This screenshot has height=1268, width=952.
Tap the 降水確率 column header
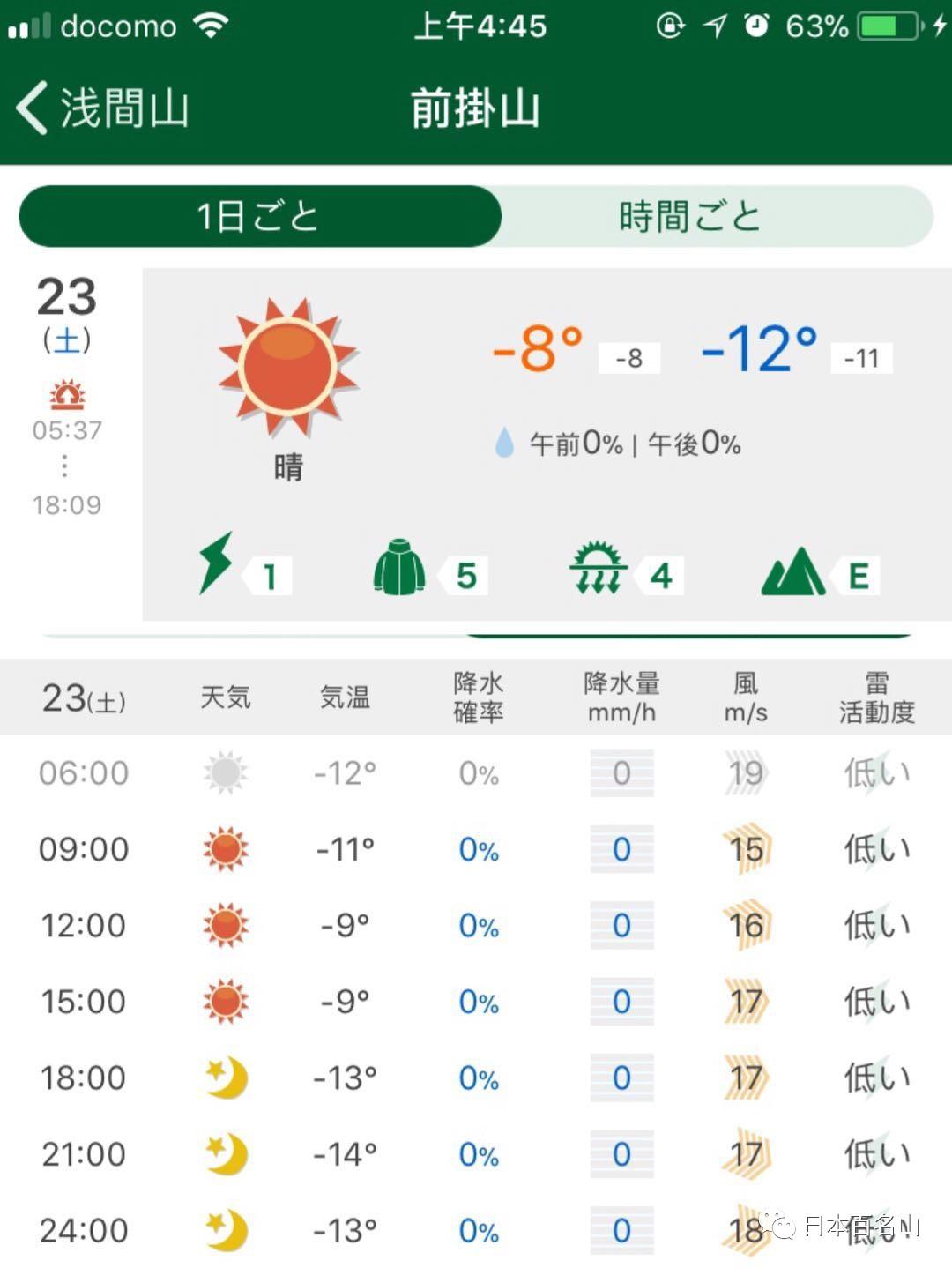(478, 697)
